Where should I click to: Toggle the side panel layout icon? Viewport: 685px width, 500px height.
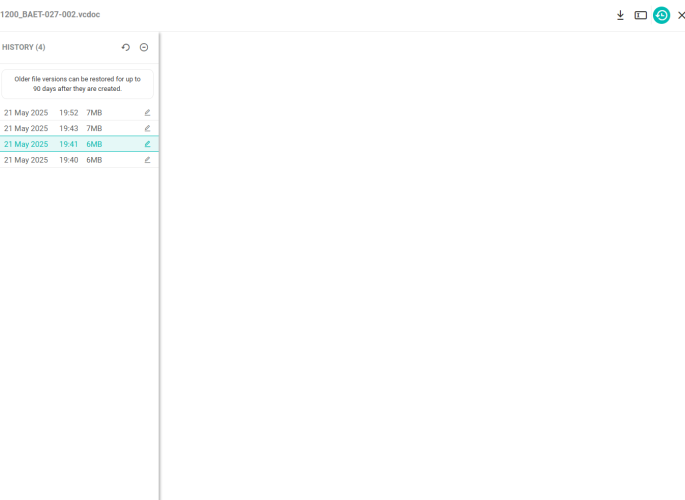641,15
